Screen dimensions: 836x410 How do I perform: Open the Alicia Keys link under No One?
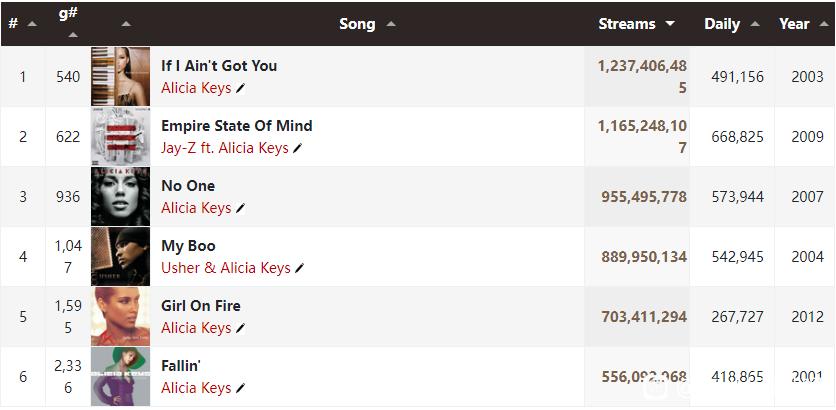click(x=196, y=208)
